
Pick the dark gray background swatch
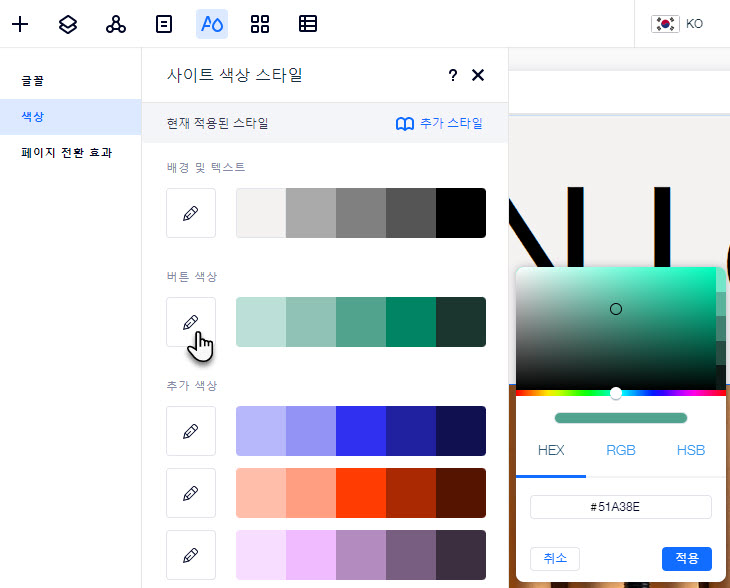coord(411,213)
